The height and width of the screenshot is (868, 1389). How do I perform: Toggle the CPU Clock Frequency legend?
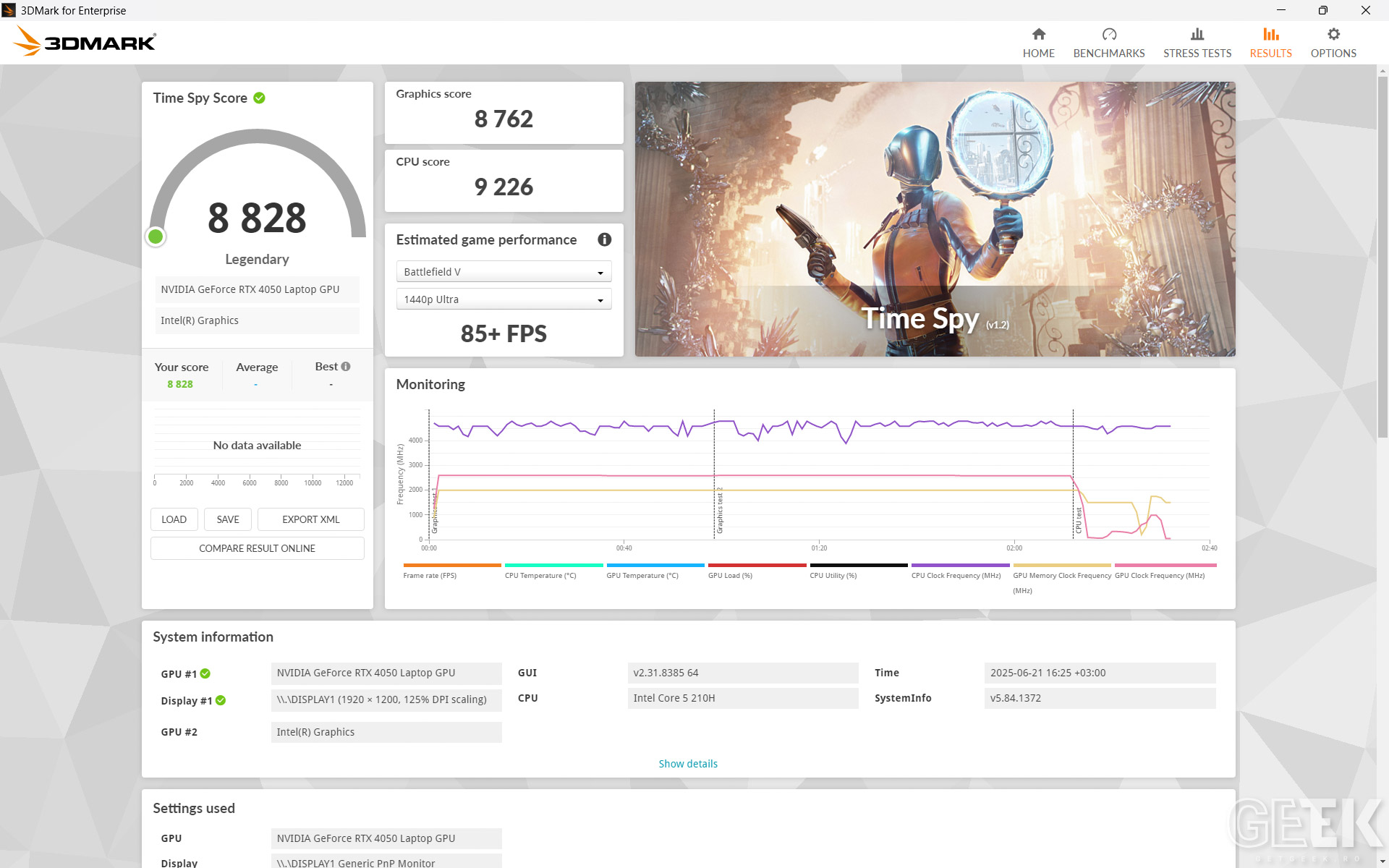pyautogui.click(x=960, y=571)
